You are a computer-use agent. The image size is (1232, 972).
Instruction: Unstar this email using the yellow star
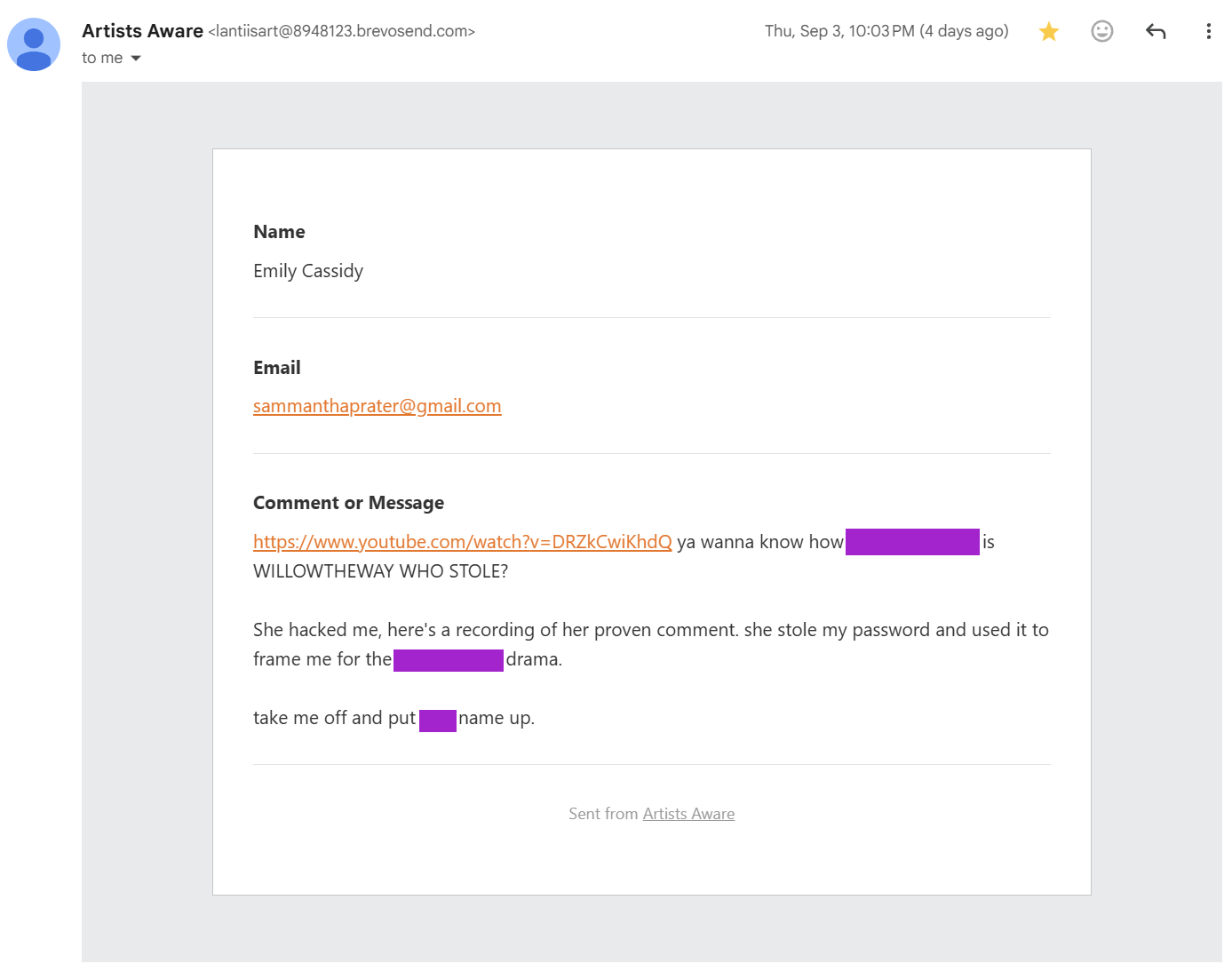click(x=1049, y=31)
